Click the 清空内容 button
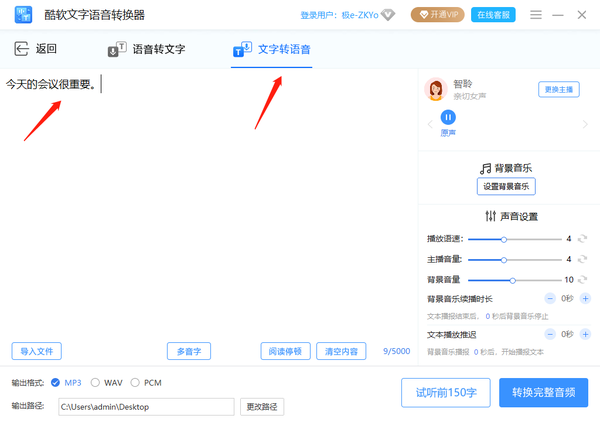 pyautogui.click(x=341, y=351)
